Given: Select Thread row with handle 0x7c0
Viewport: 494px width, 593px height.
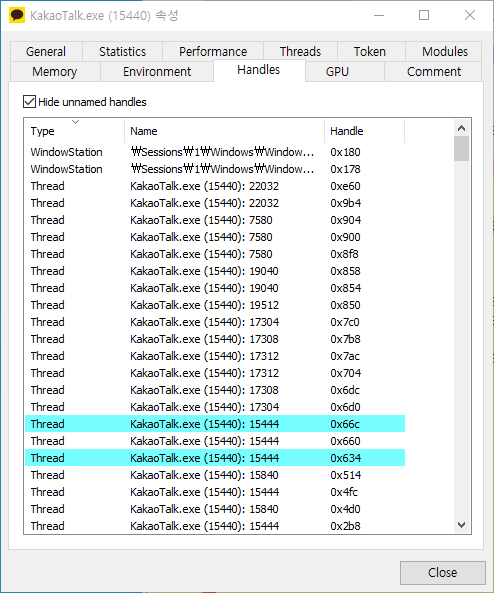Looking at the screenshot, I should click(215, 322).
